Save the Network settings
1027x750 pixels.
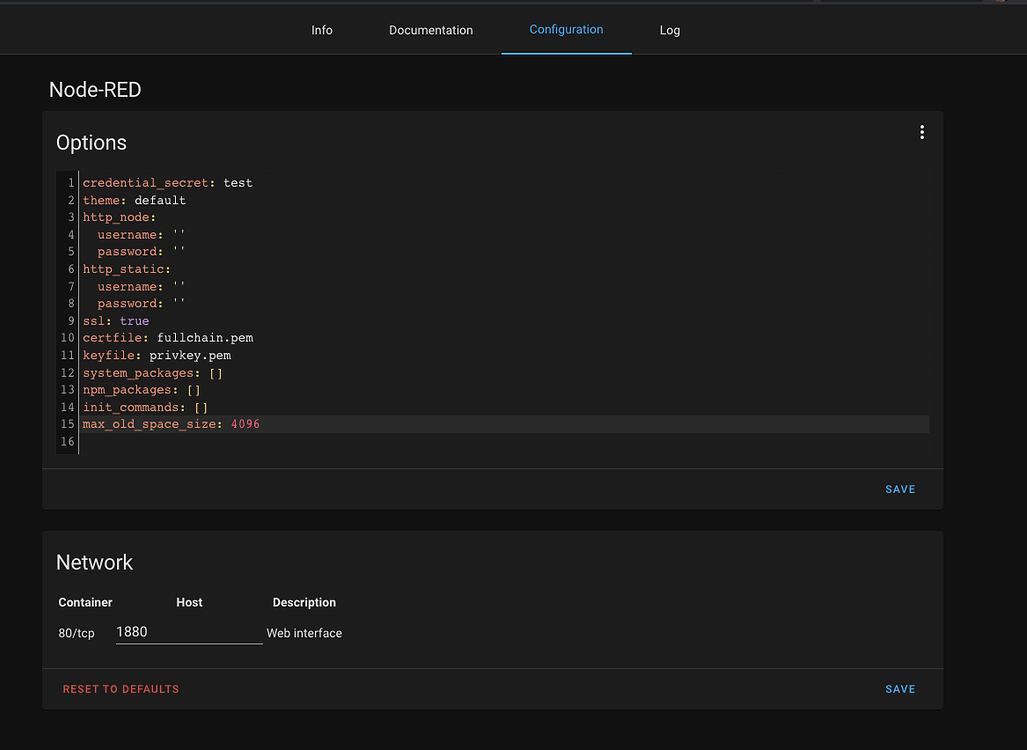point(899,688)
